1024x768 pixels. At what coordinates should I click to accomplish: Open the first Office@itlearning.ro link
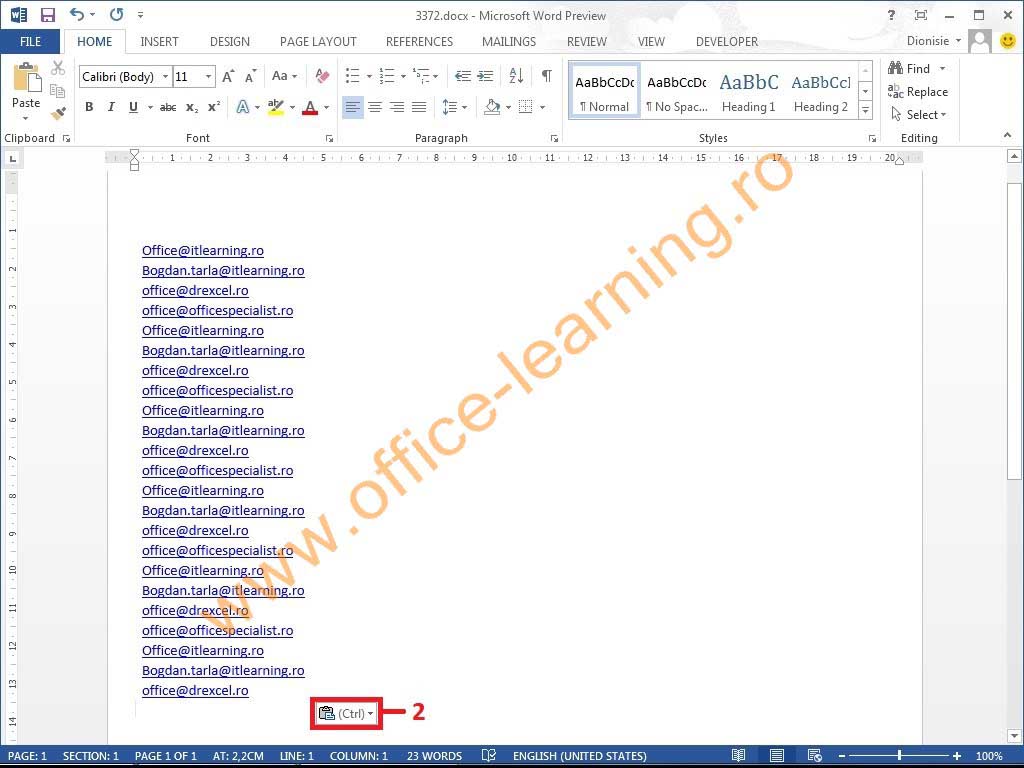203,251
